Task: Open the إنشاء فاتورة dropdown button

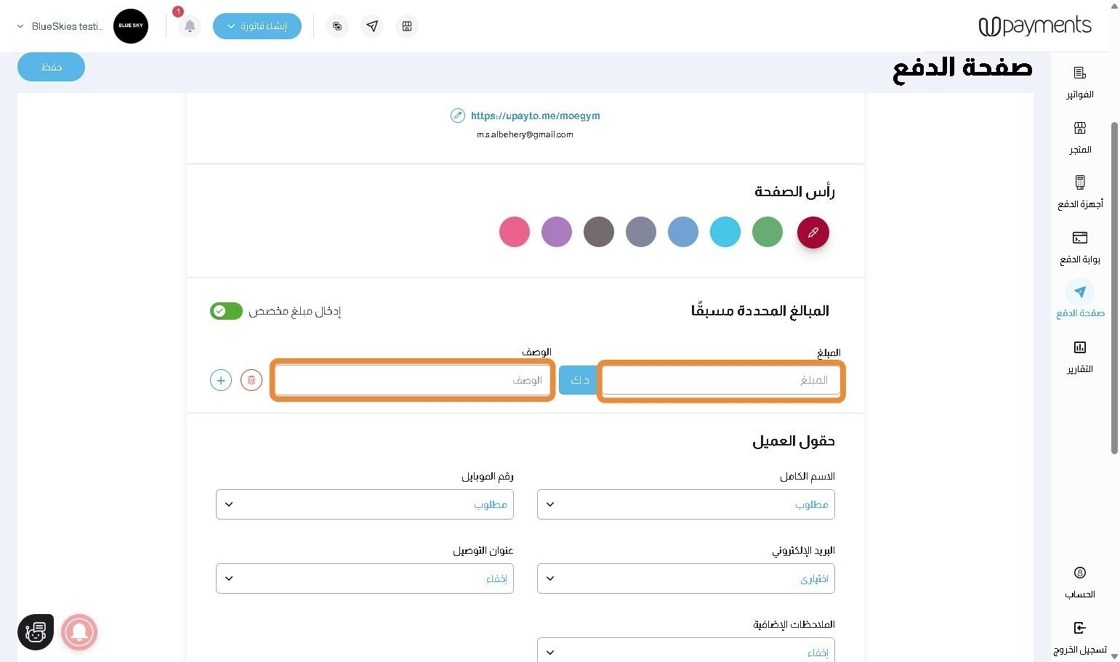Action: coord(257,27)
